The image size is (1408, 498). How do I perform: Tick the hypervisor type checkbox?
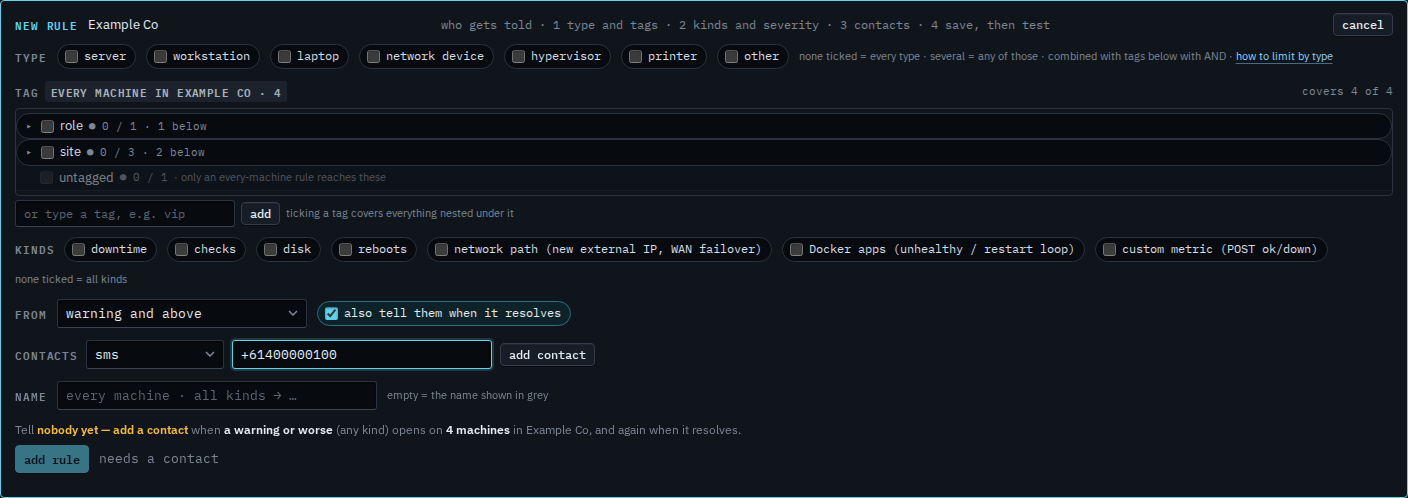point(518,57)
